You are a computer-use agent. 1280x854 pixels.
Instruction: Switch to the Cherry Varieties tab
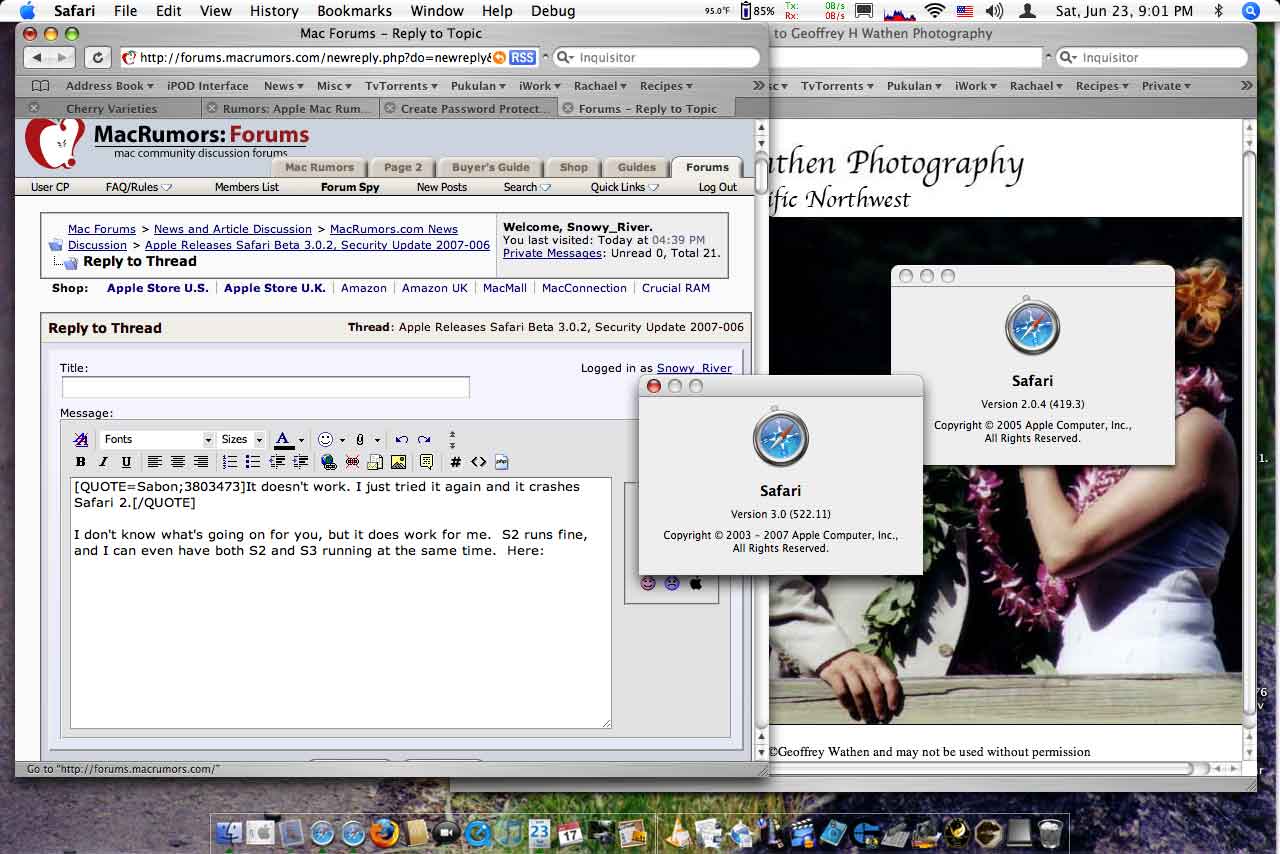coord(111,108)
